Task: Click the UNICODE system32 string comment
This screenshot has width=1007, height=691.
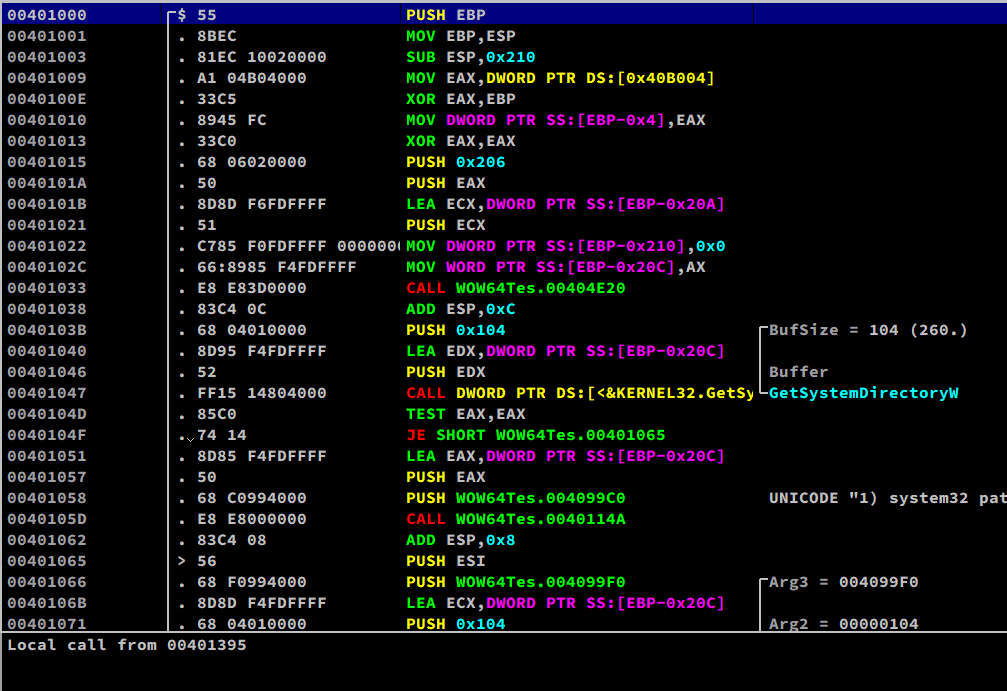Action: tap(886, 498)
